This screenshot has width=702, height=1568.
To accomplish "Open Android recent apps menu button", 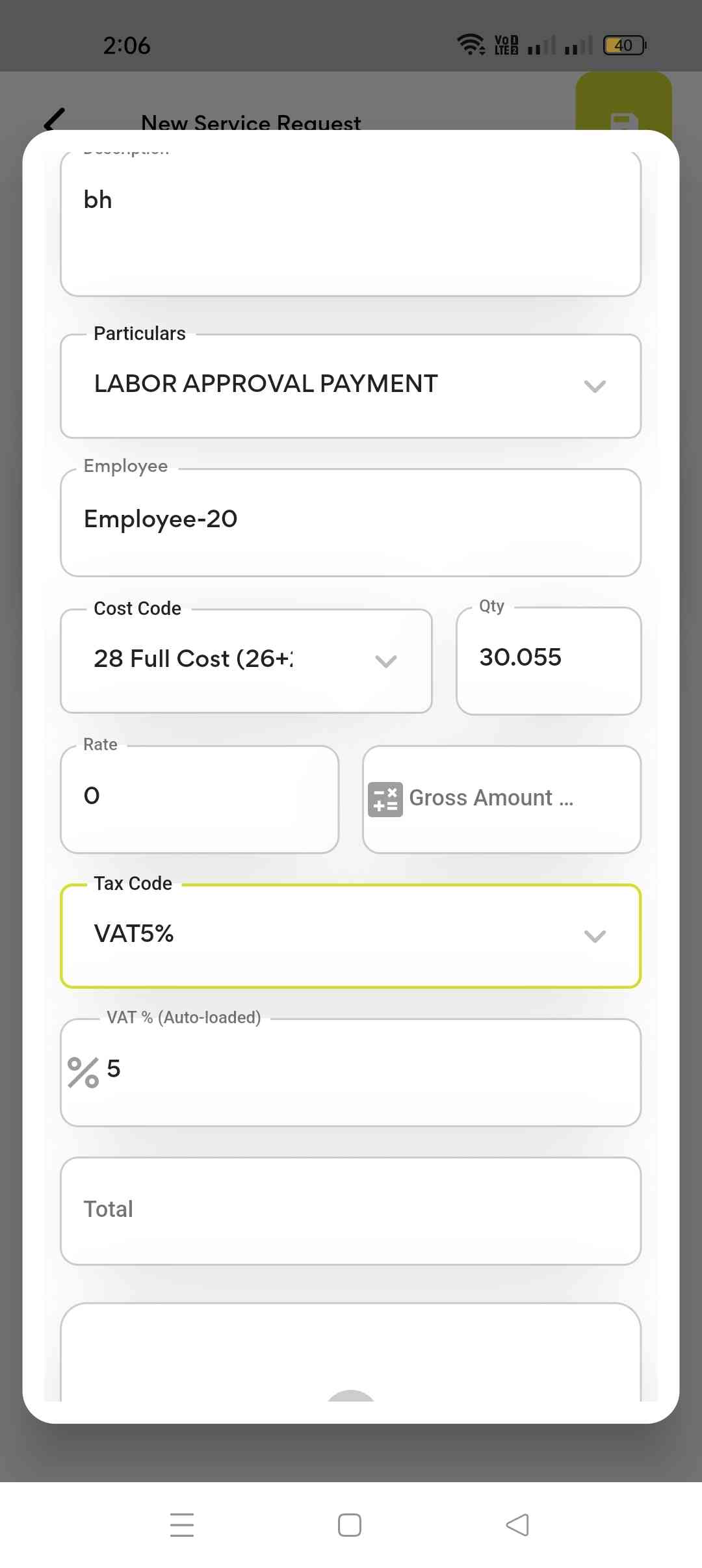I will 182,1524.
